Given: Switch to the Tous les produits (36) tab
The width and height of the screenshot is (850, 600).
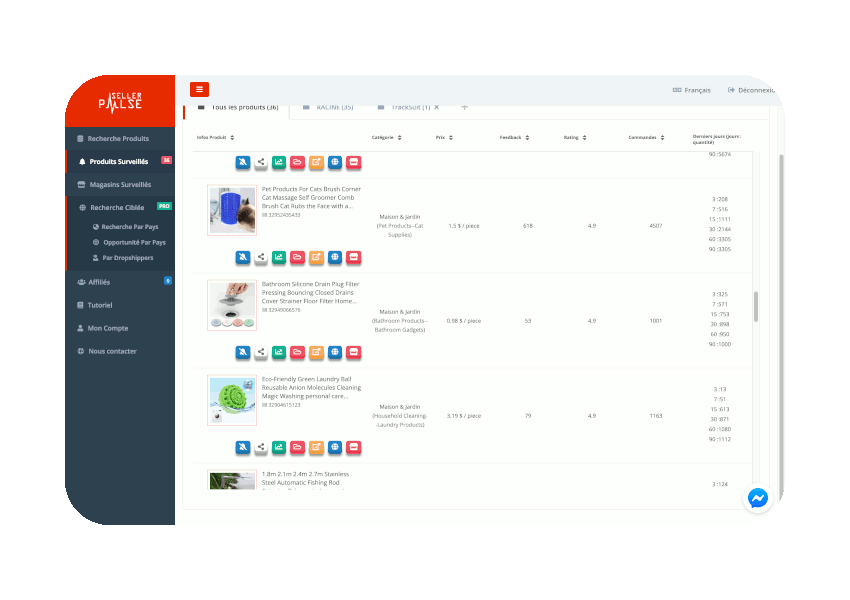Looking at the screenshot, I should (x=238, y=108).
